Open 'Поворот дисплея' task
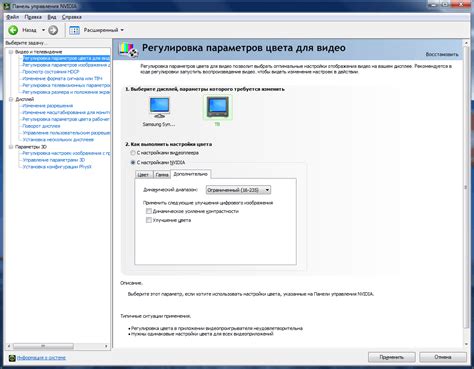 coord(41,126)
